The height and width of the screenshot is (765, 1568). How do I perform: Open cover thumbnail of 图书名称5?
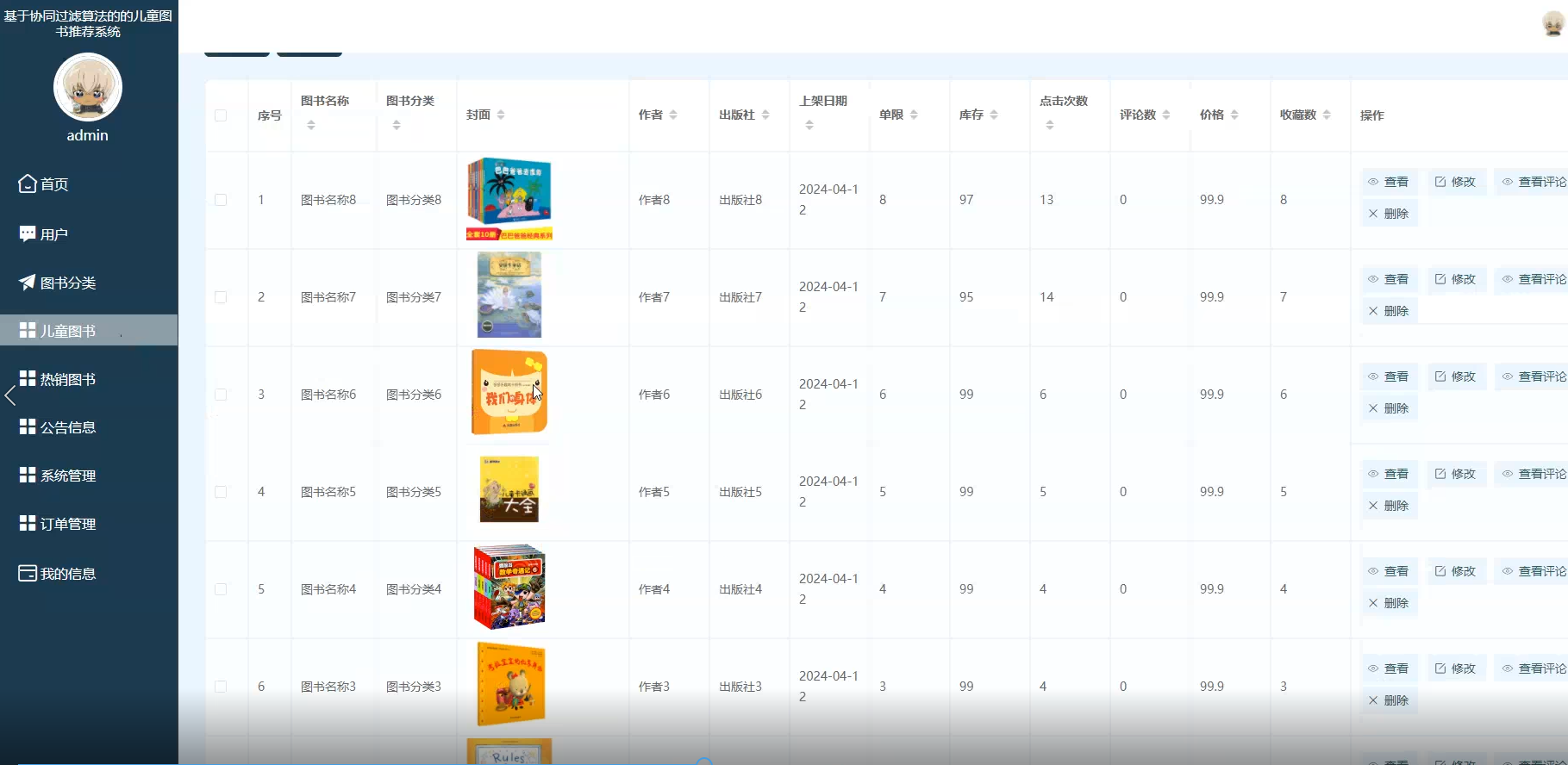click(509, 489)
